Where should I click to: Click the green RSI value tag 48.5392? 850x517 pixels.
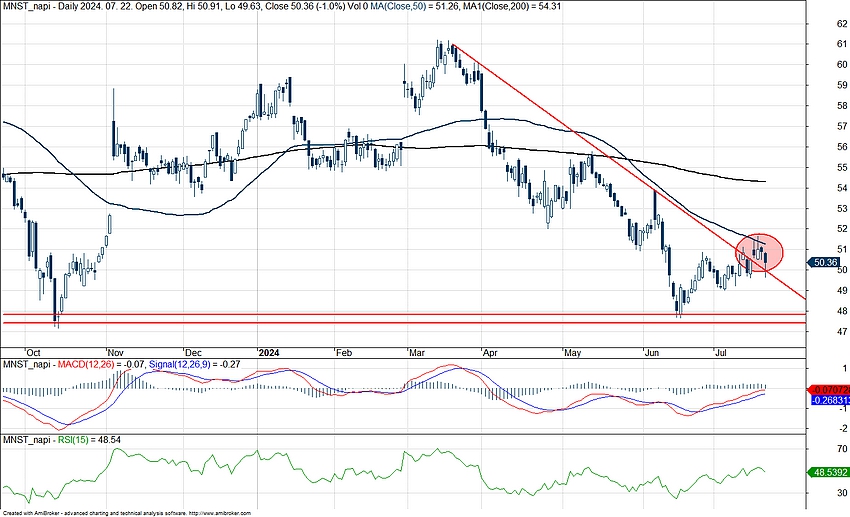pyautogui.click(x=829, y=469)
